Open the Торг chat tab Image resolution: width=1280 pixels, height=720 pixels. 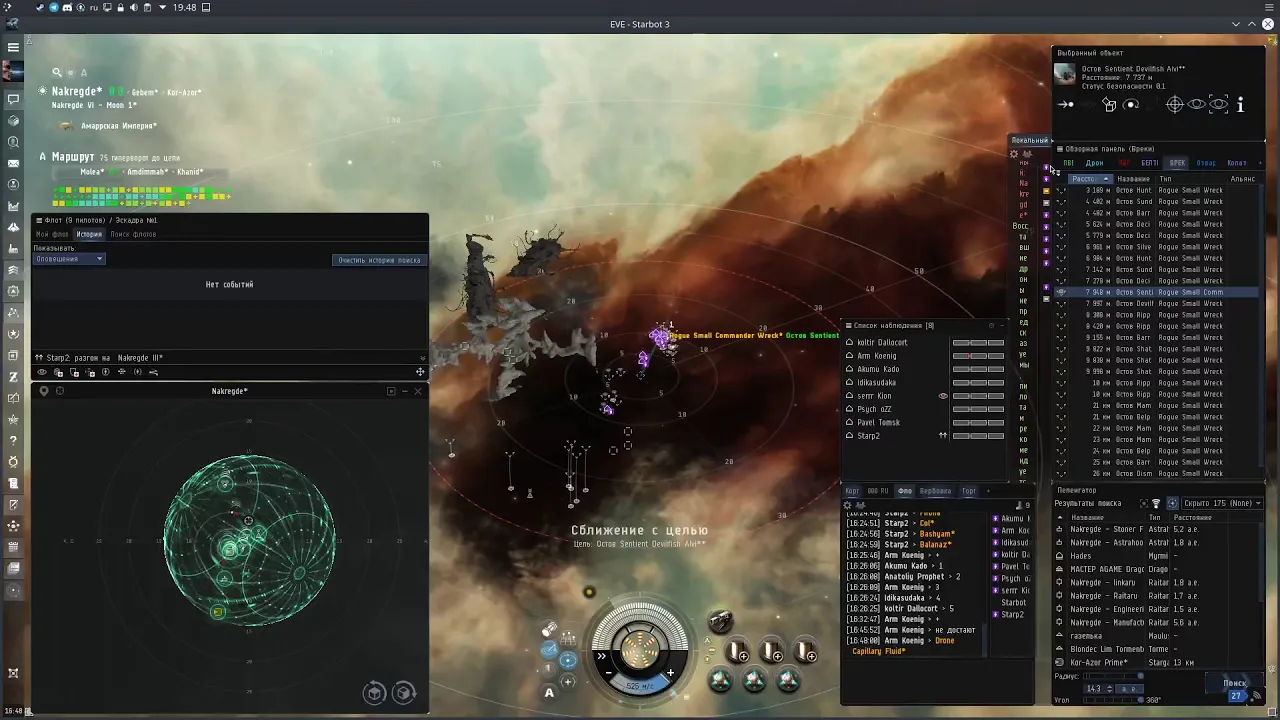coord(968,491)
